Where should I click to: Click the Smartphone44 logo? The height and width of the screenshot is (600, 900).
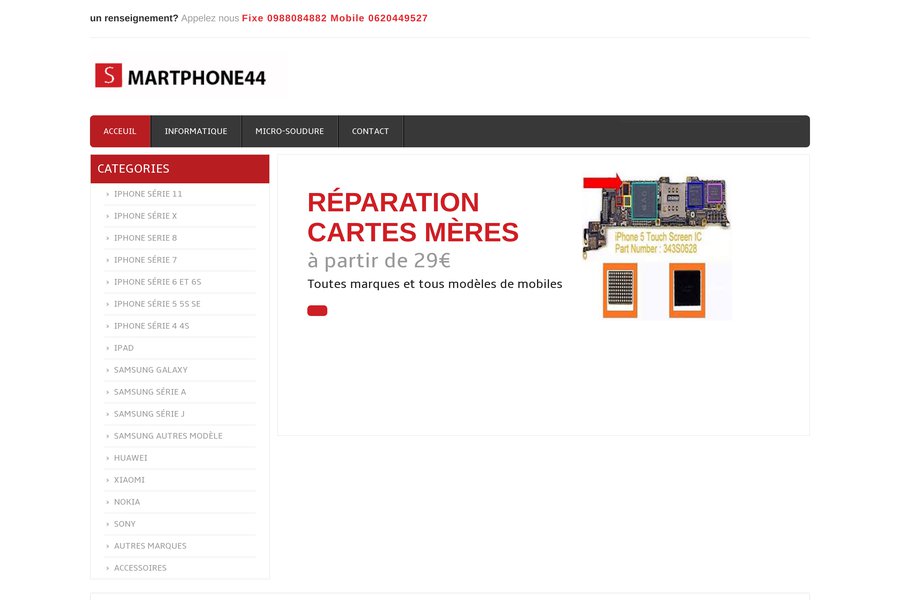pyautogui.click(x=181, y=76)
